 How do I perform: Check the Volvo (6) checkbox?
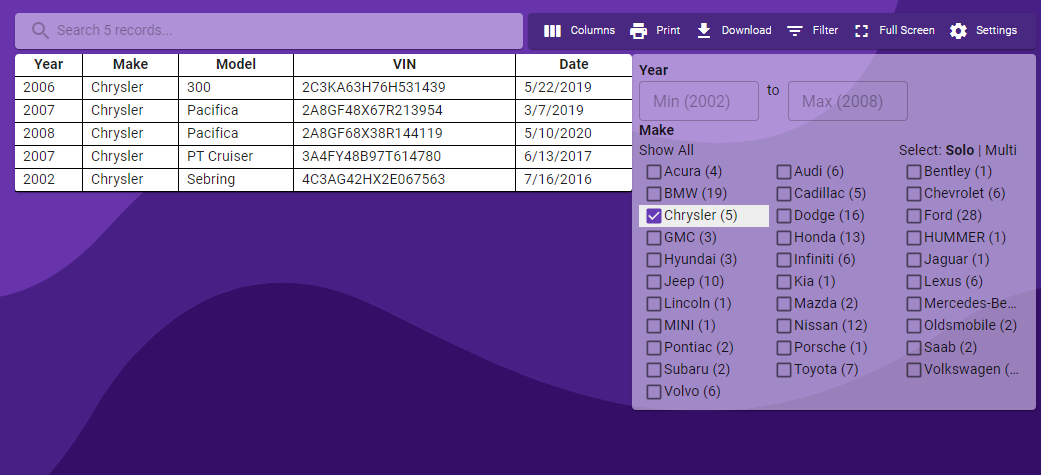click(654, 391)
